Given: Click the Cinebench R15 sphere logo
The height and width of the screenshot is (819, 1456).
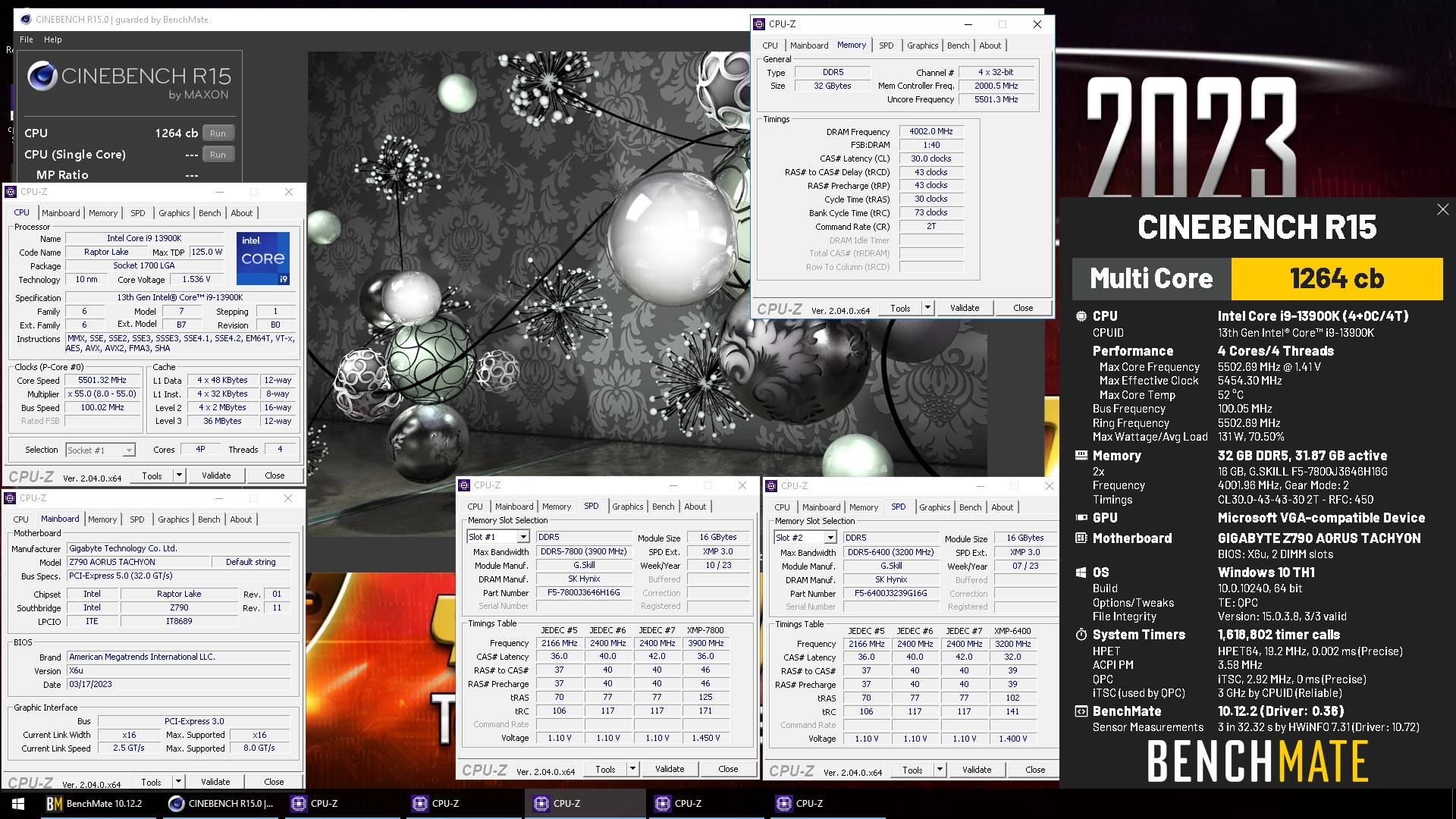Looking at the screenshot, I should pyautogui.click(x=42, y=76).
